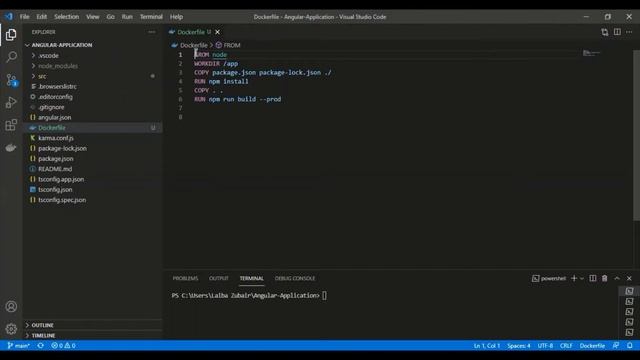Select the first terminal instance icon in the list
Screen dimensions: 640x360
tap(629, 291)
